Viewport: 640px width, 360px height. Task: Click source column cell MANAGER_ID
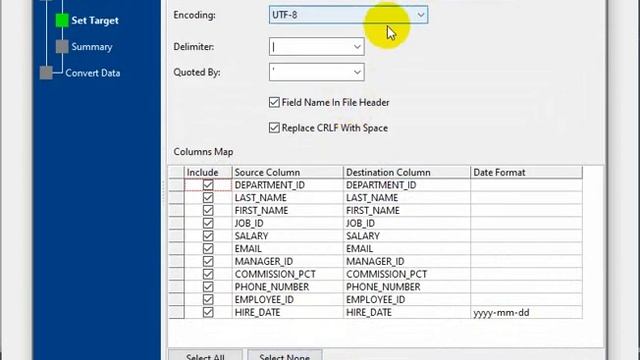(x=288, y=261)
